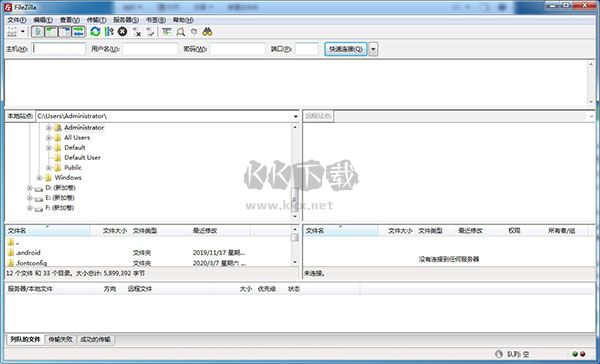Click the Reconnect to server icon

tap(150, 32)
